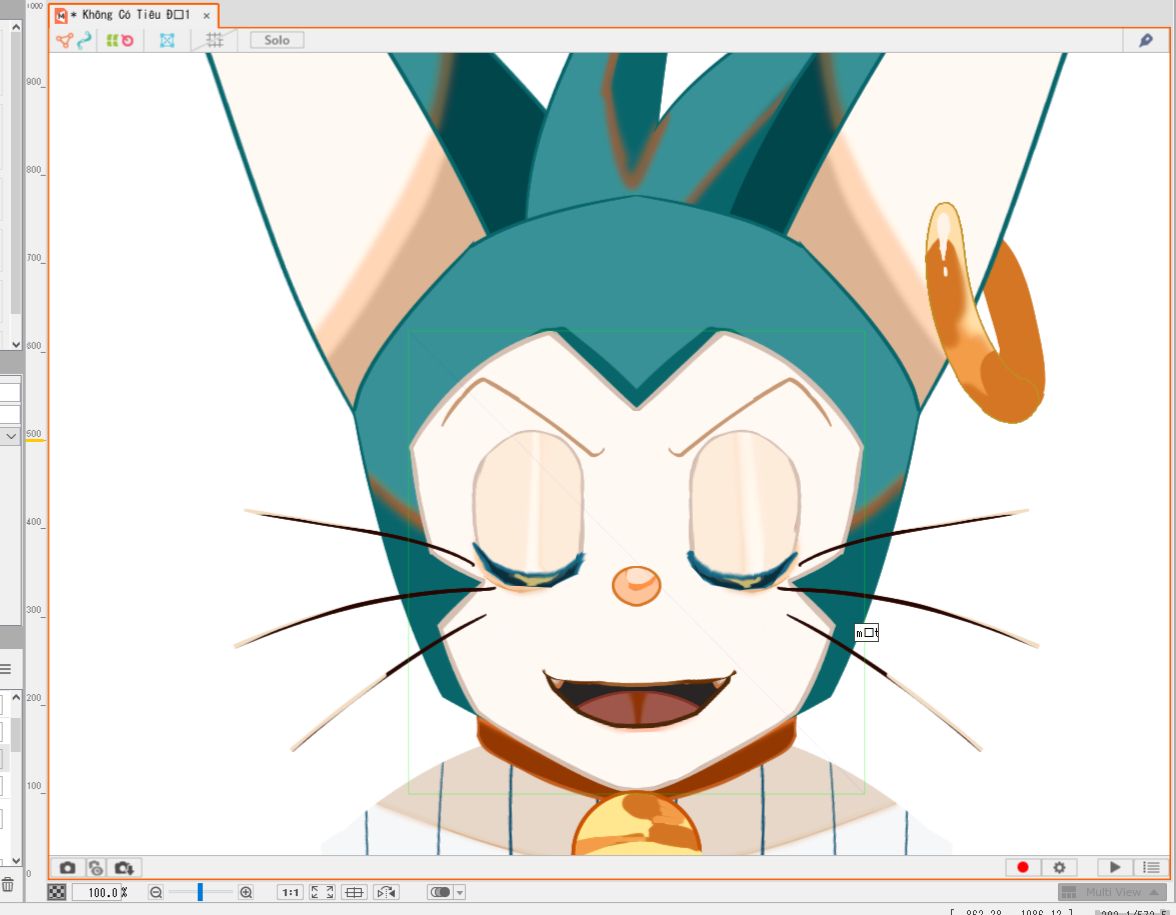
Task: Click the play button under the canvas
Action: (x=1114, y=867)
